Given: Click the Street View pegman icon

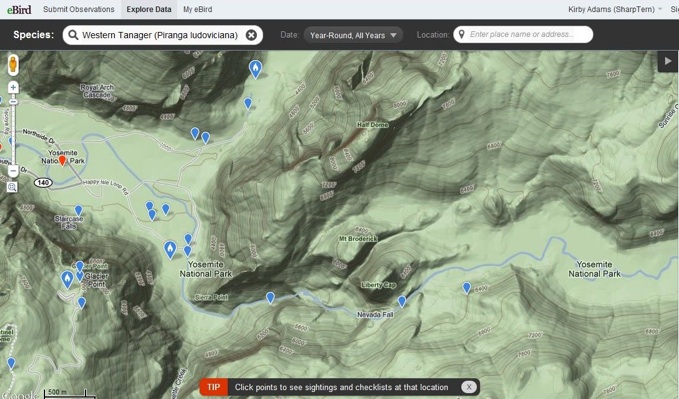Looking at the screenshot, I should click(x=13, y=65).
